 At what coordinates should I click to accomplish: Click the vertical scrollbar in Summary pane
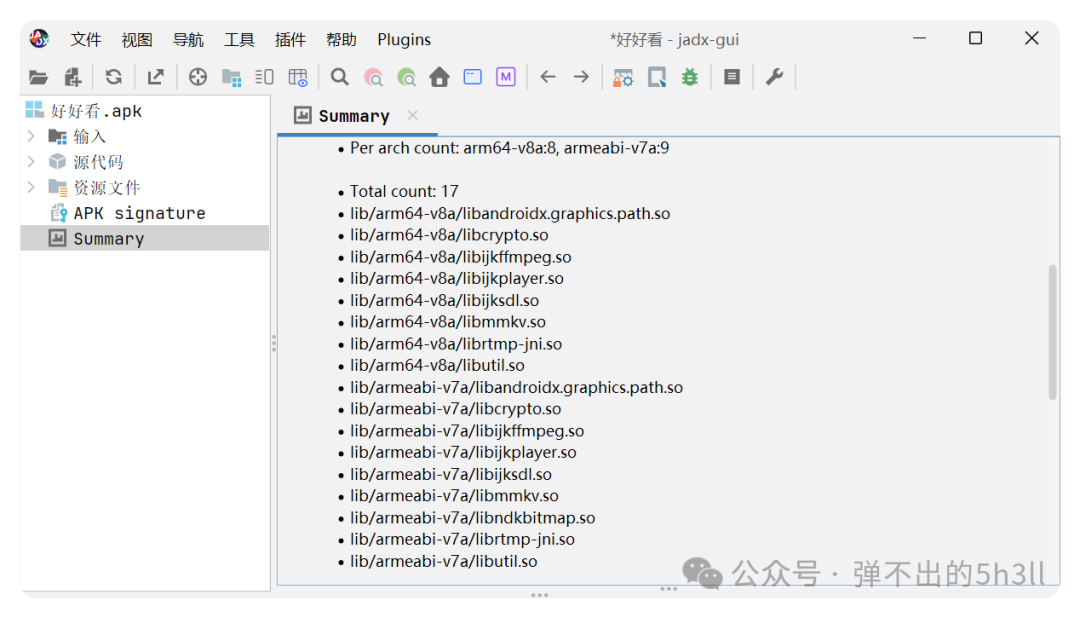[x=1052, y=332]
